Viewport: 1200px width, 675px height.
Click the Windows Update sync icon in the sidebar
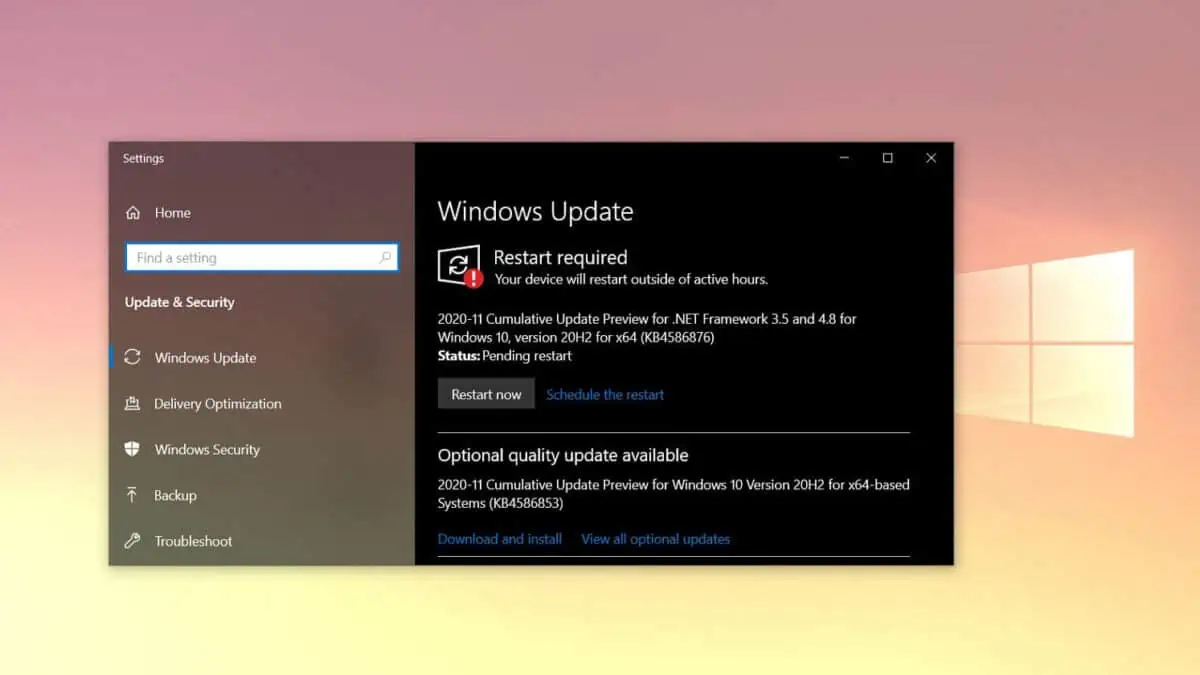point(132,357)
